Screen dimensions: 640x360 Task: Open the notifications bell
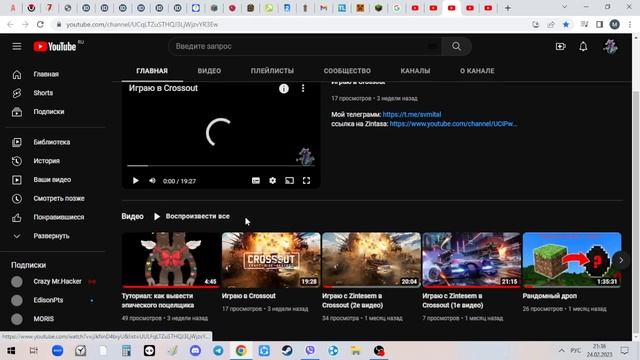(x=583, y=47)
